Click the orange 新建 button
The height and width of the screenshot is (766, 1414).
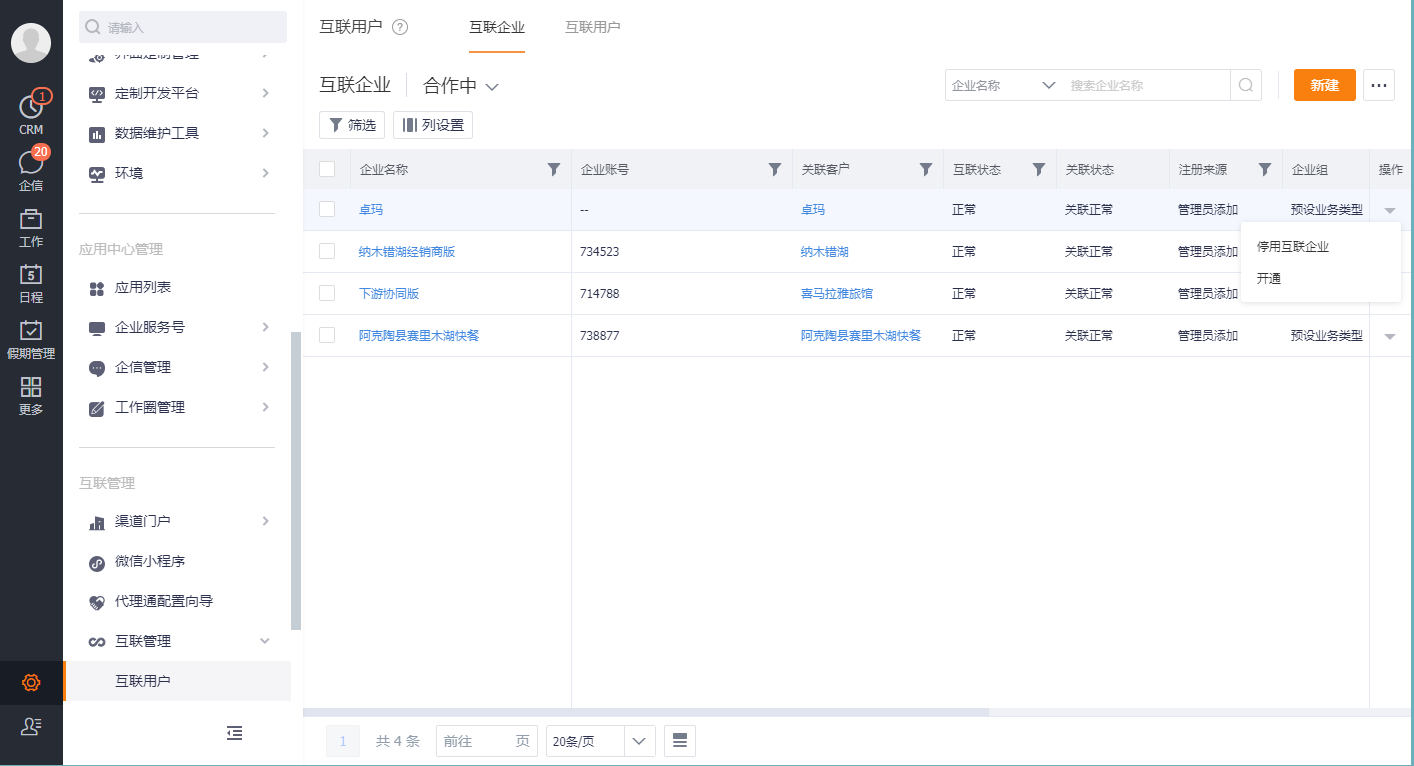click(1325, 85)
